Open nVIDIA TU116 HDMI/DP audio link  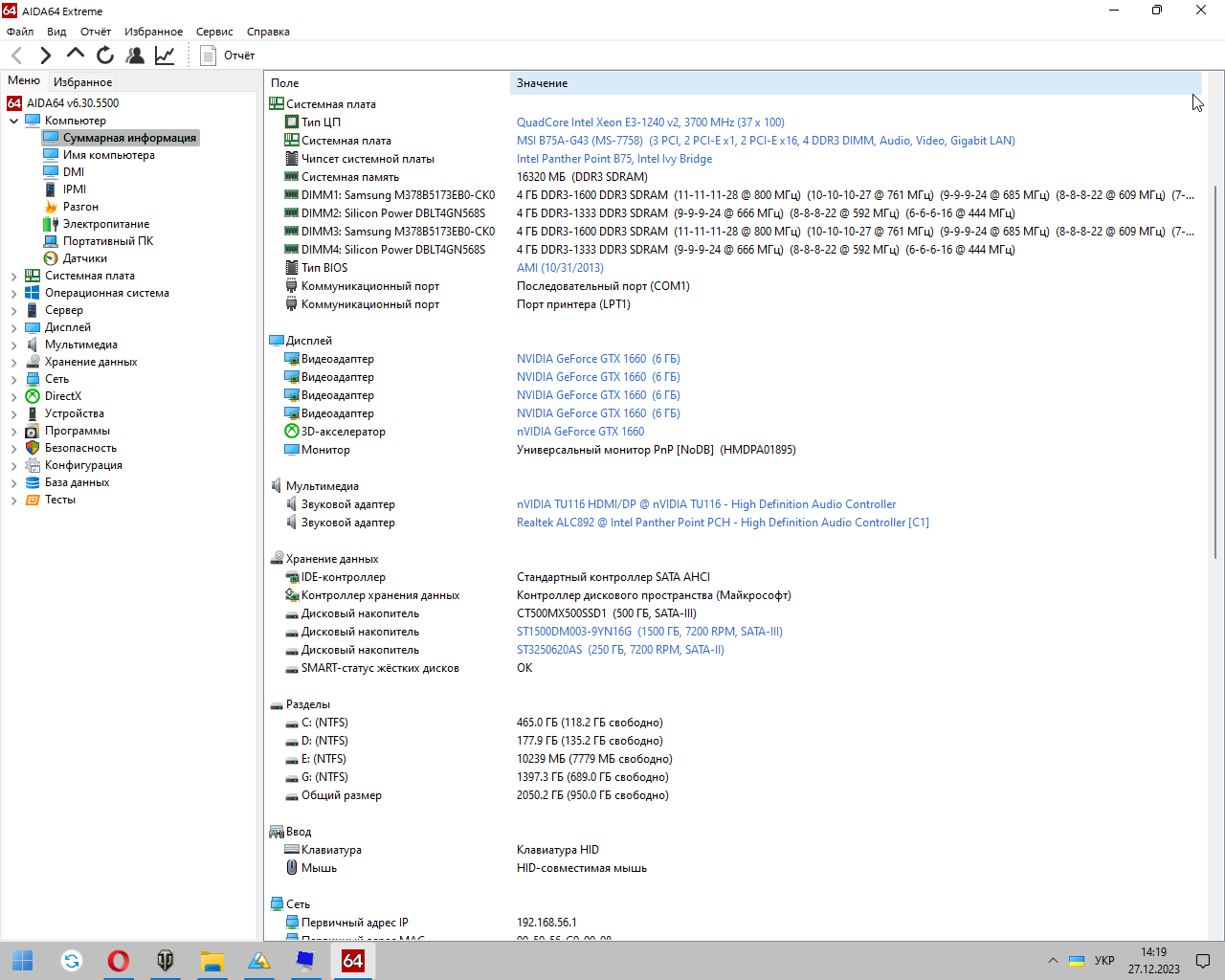click(x=706, y=504)
